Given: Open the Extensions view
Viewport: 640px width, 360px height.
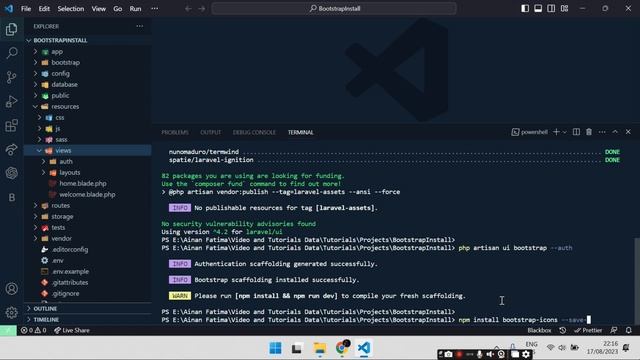Looking at the screenshot, I should 11,125.
